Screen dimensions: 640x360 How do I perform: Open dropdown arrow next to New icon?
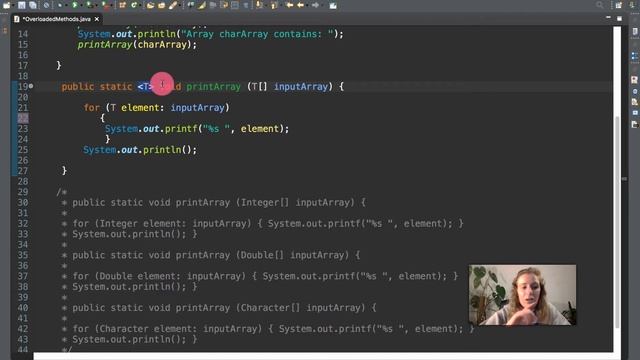coord(13,6)
